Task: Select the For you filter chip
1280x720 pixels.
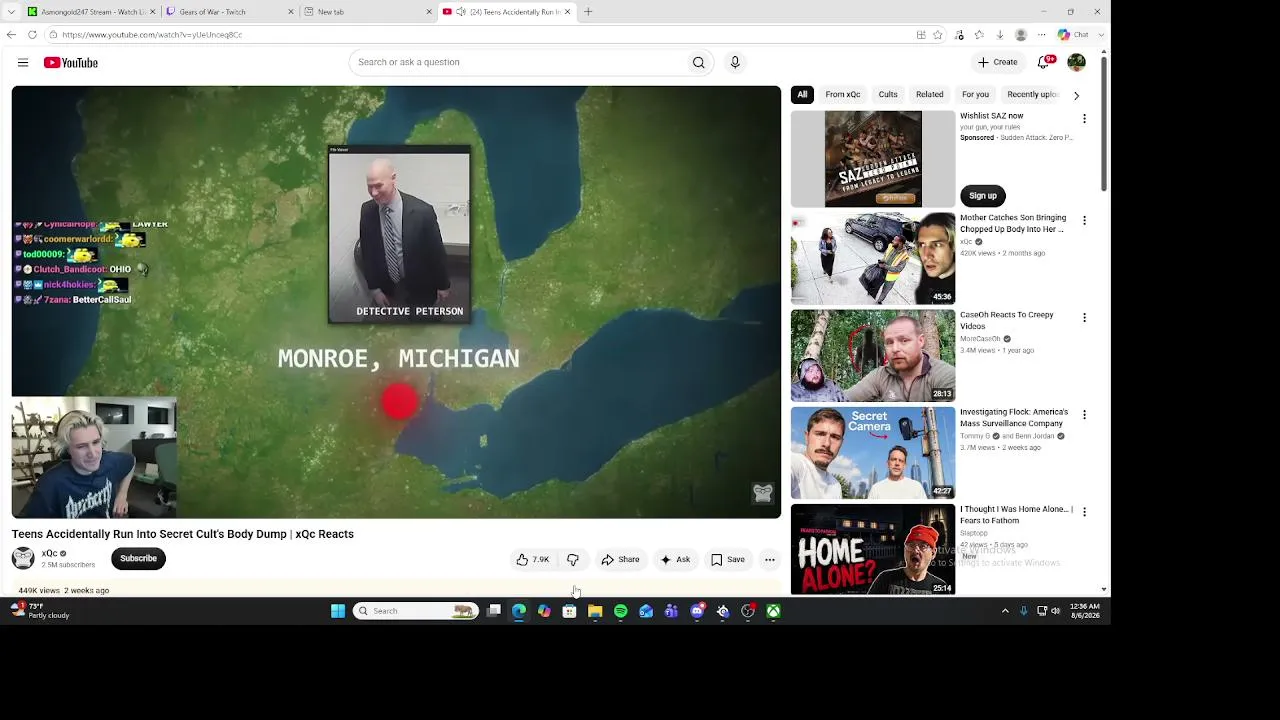Action: tap(975, 95)
